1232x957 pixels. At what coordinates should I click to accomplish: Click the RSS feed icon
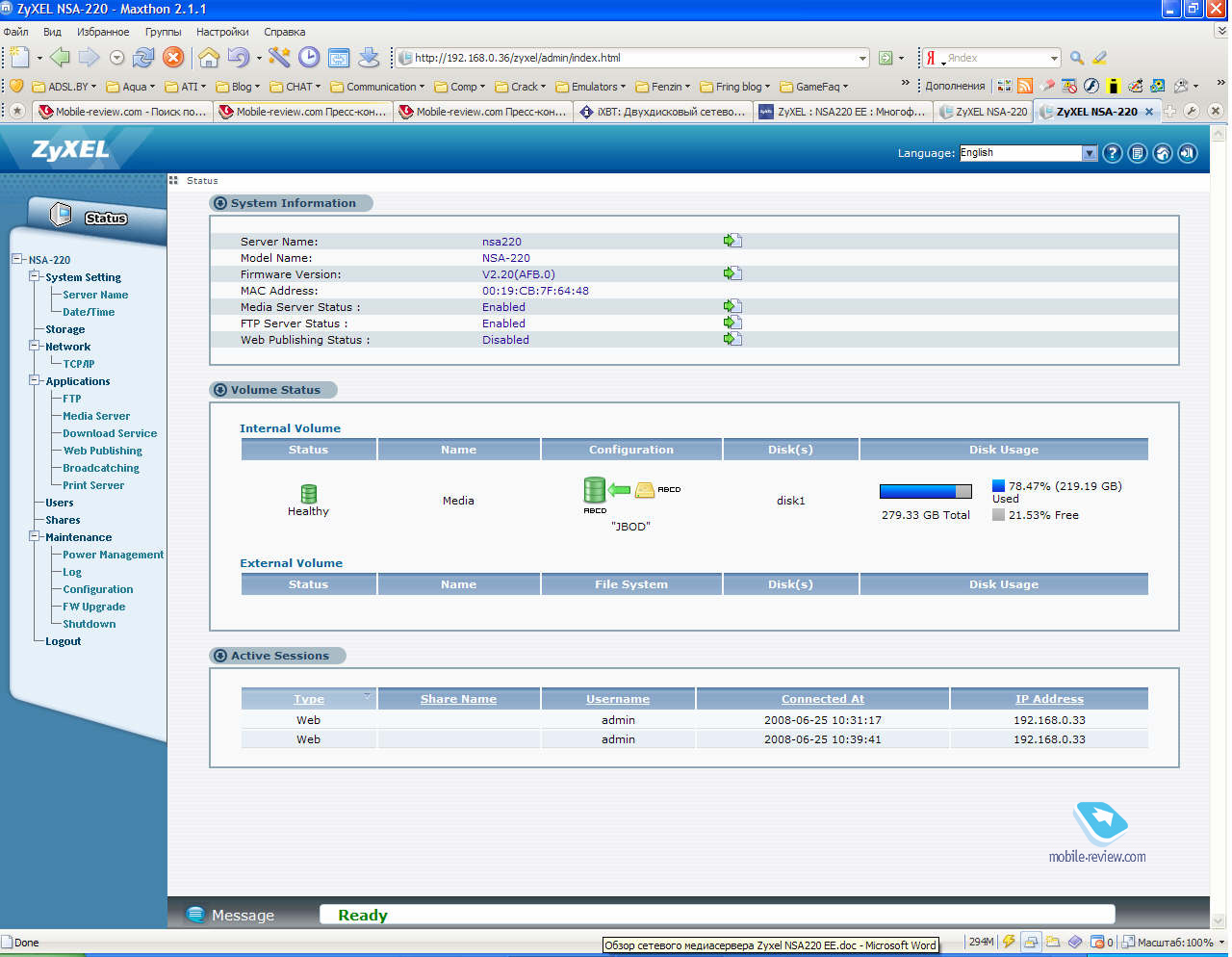click(1025, 86)
